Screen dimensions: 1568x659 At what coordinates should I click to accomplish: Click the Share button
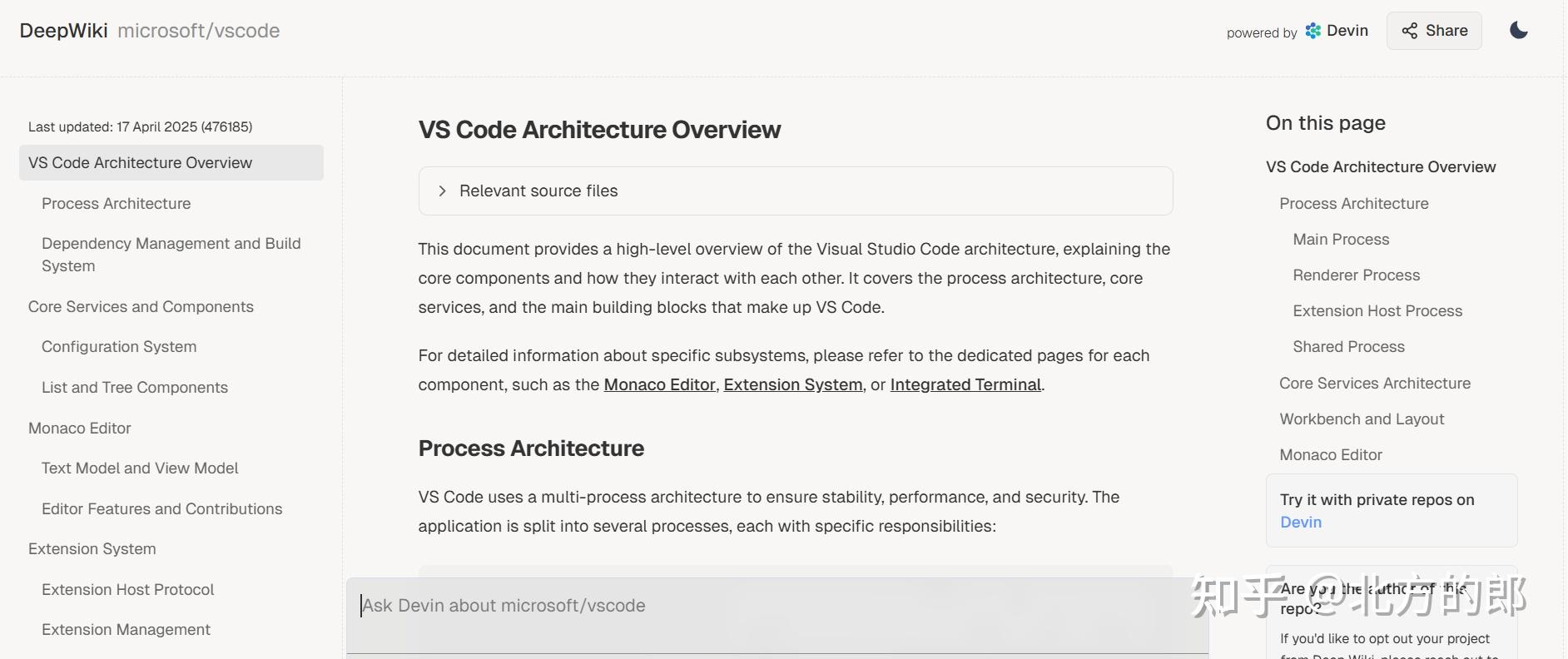pyautogui.click(x=1434, y=31)
